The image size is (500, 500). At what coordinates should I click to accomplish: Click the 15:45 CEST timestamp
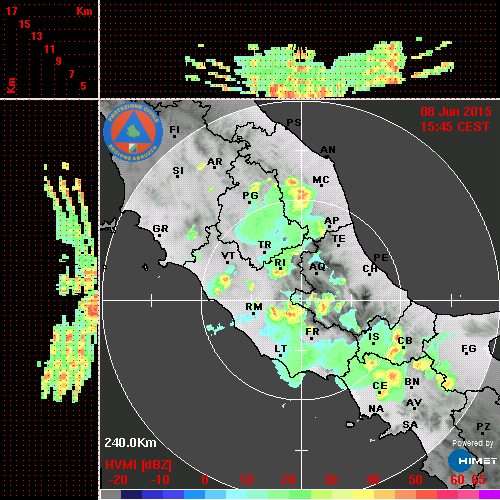pos(455,127)
